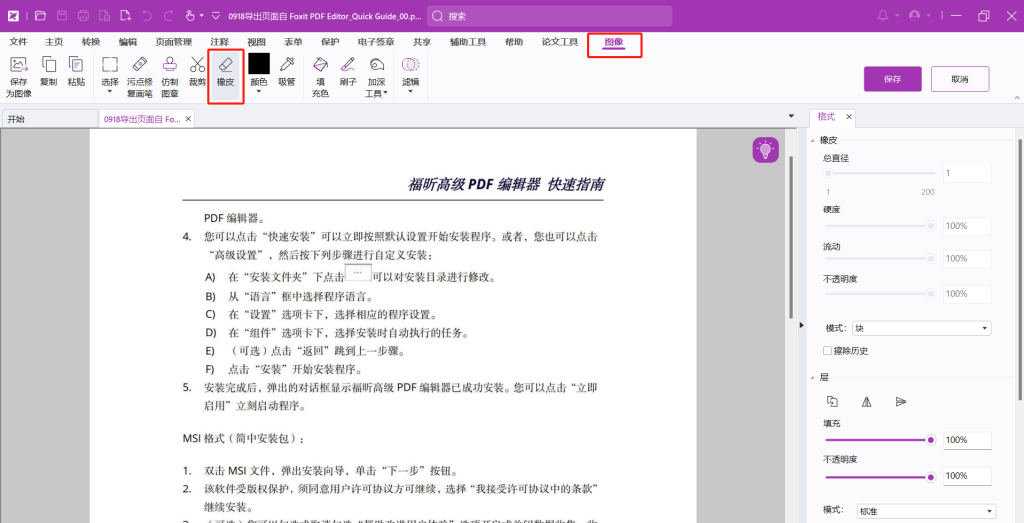Image resolution: width=1024 pixels, height=523 pixels.
Task: Switch to the Image (图像) tab
Action: point(614,42)
